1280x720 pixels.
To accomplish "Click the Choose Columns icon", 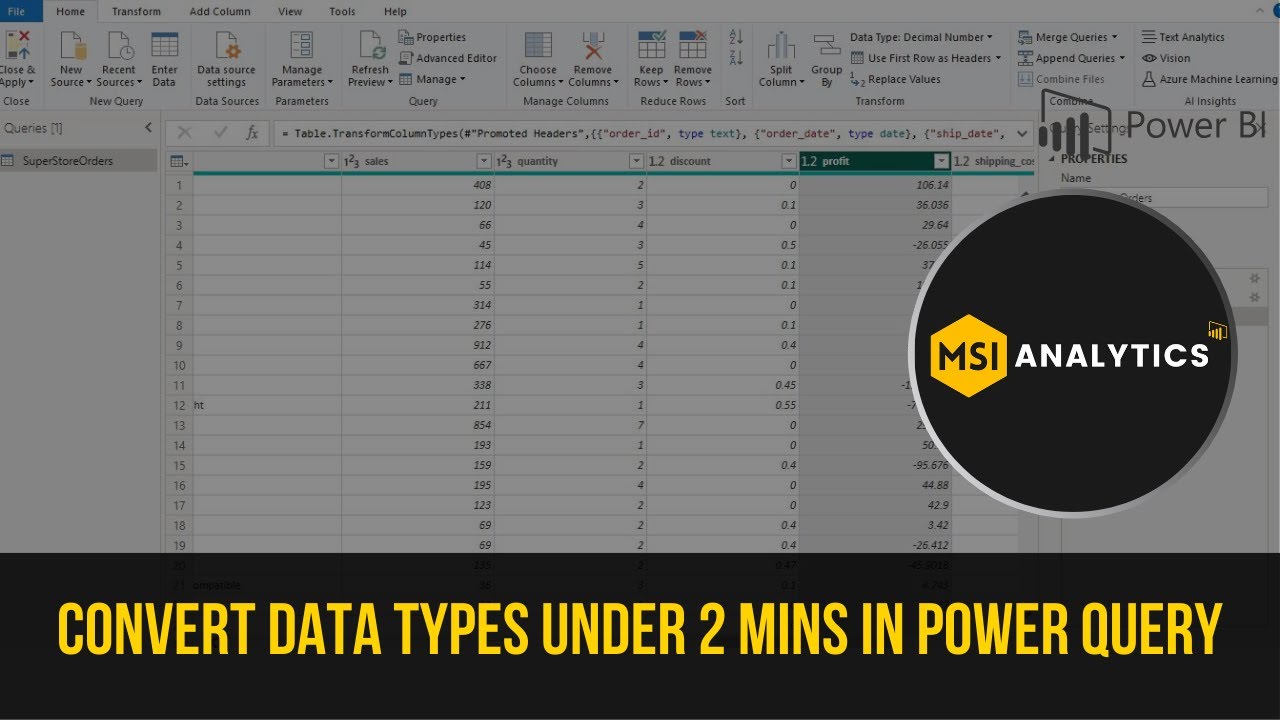I will [538, 46].
